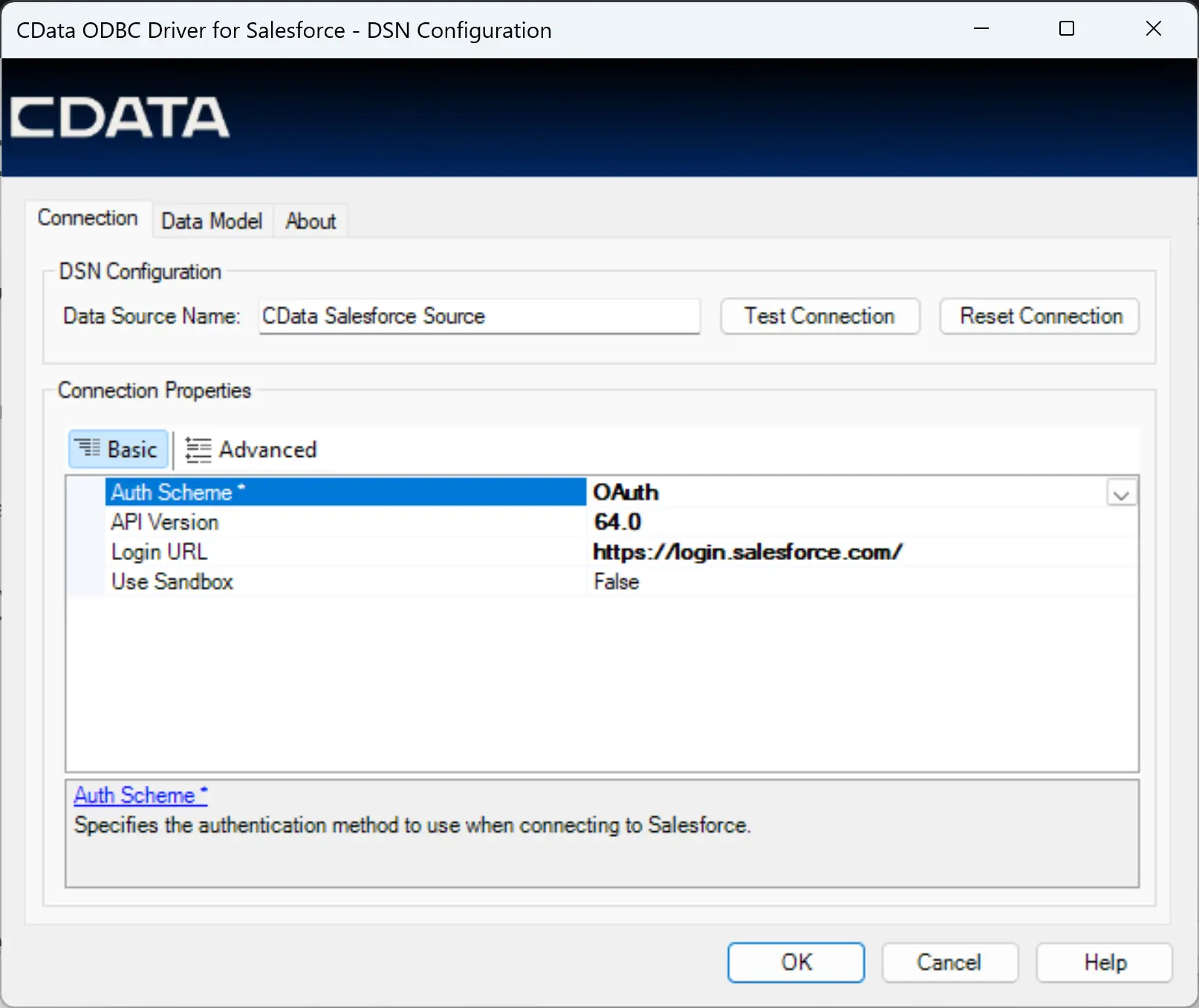
Task: Click the Test Connection button
Action: [819, 316]
